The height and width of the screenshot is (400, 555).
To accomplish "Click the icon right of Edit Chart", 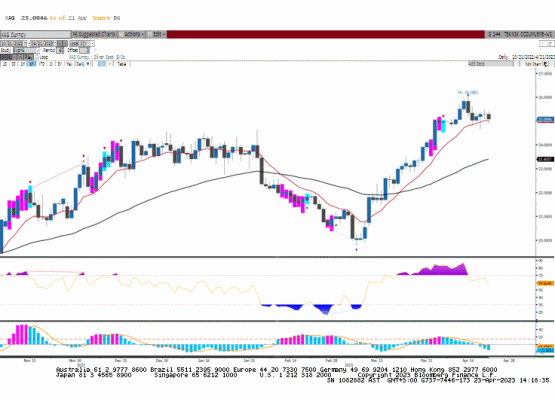I will tap(546, 64).
